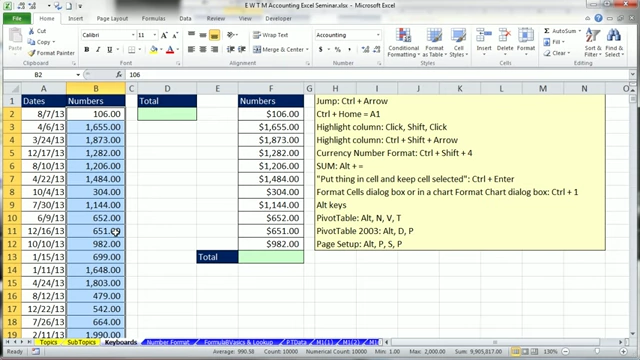Image resolution: width=640 pixels, height=360 pixels.
Task: Apply Comma Style number format
Action: coord(349,49)
